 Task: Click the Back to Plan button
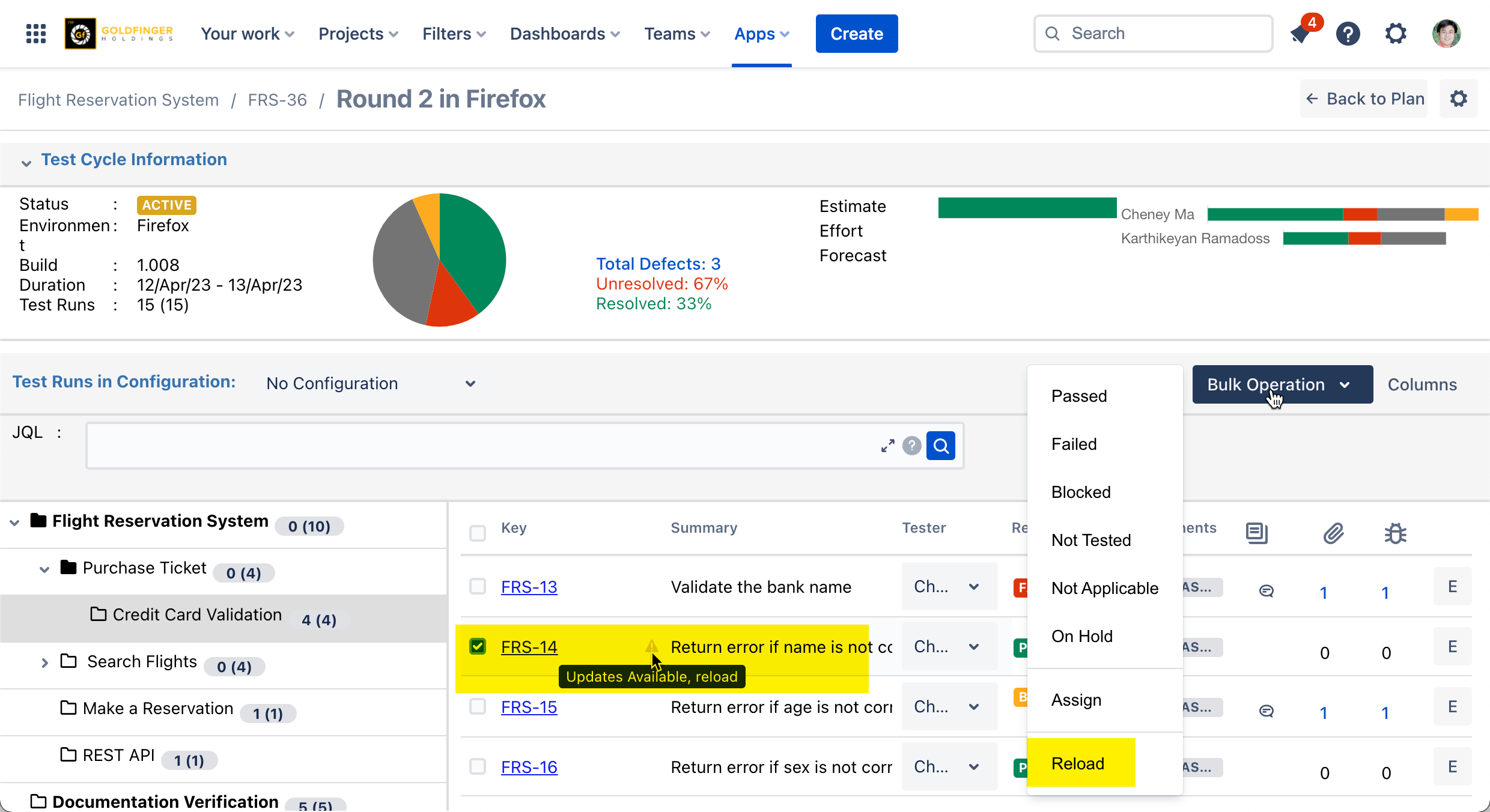[1364, 98]
